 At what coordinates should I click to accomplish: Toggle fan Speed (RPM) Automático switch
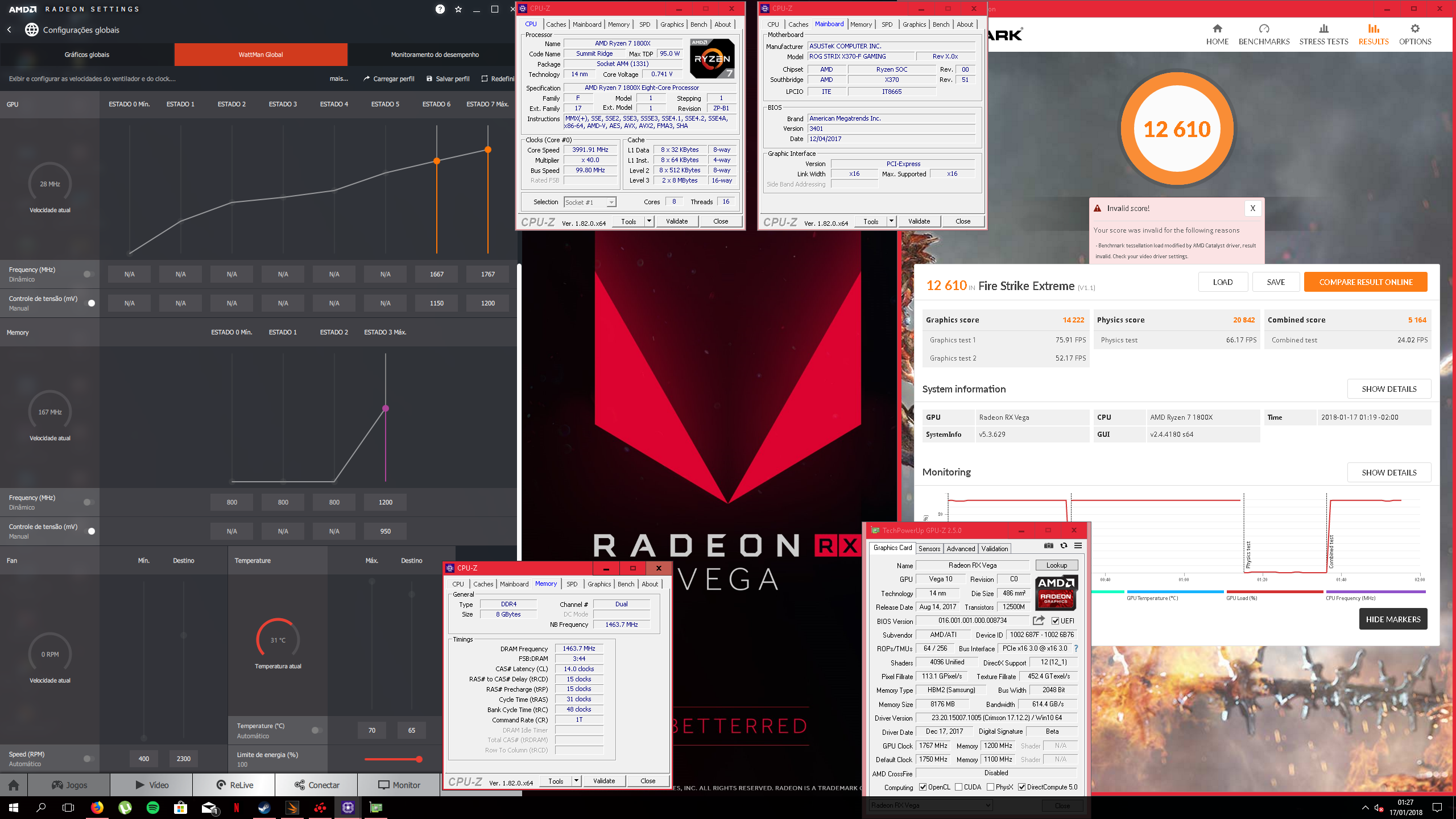point(89,759)
